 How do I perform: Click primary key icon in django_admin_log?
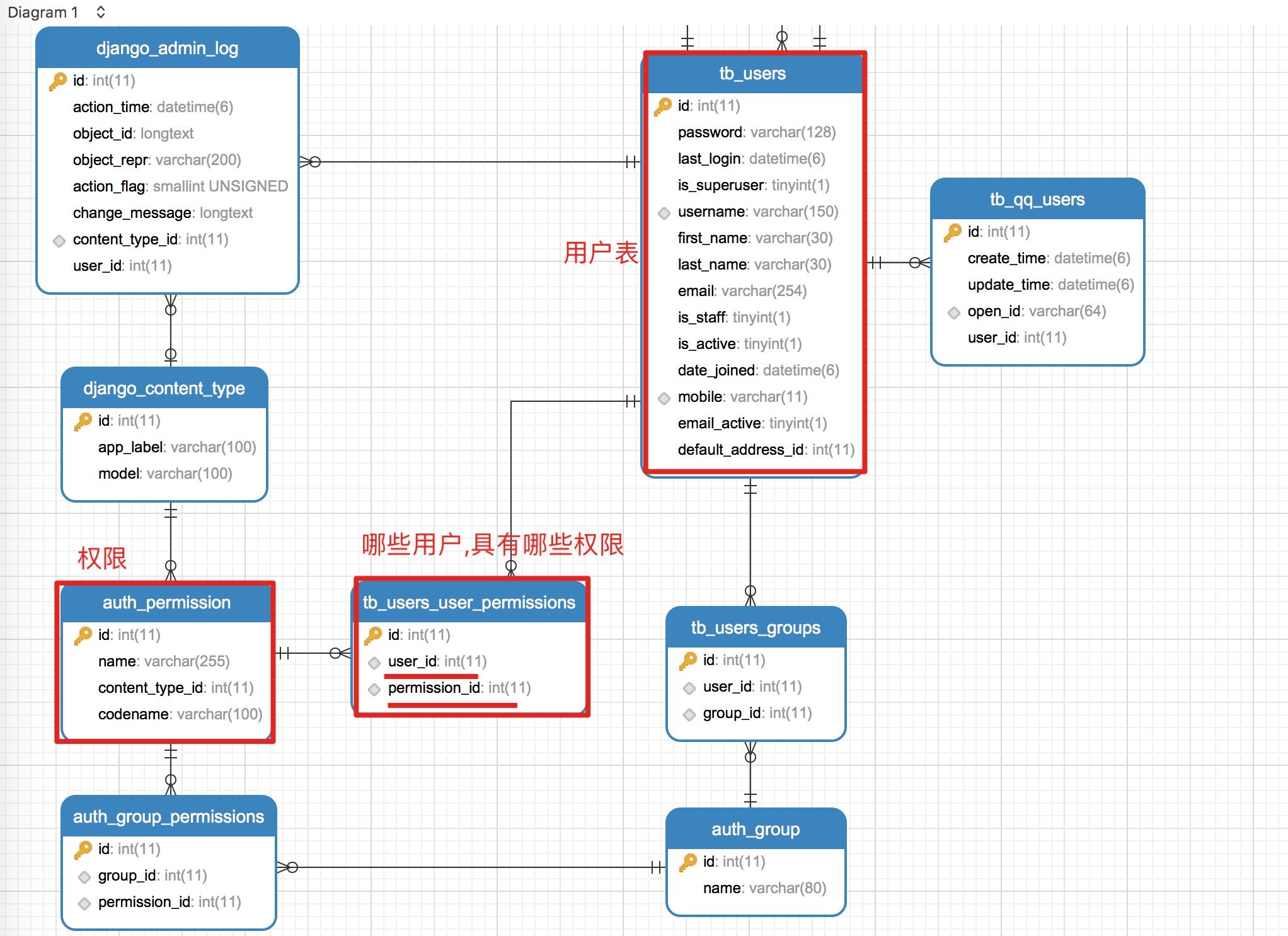tap(58, 81)
